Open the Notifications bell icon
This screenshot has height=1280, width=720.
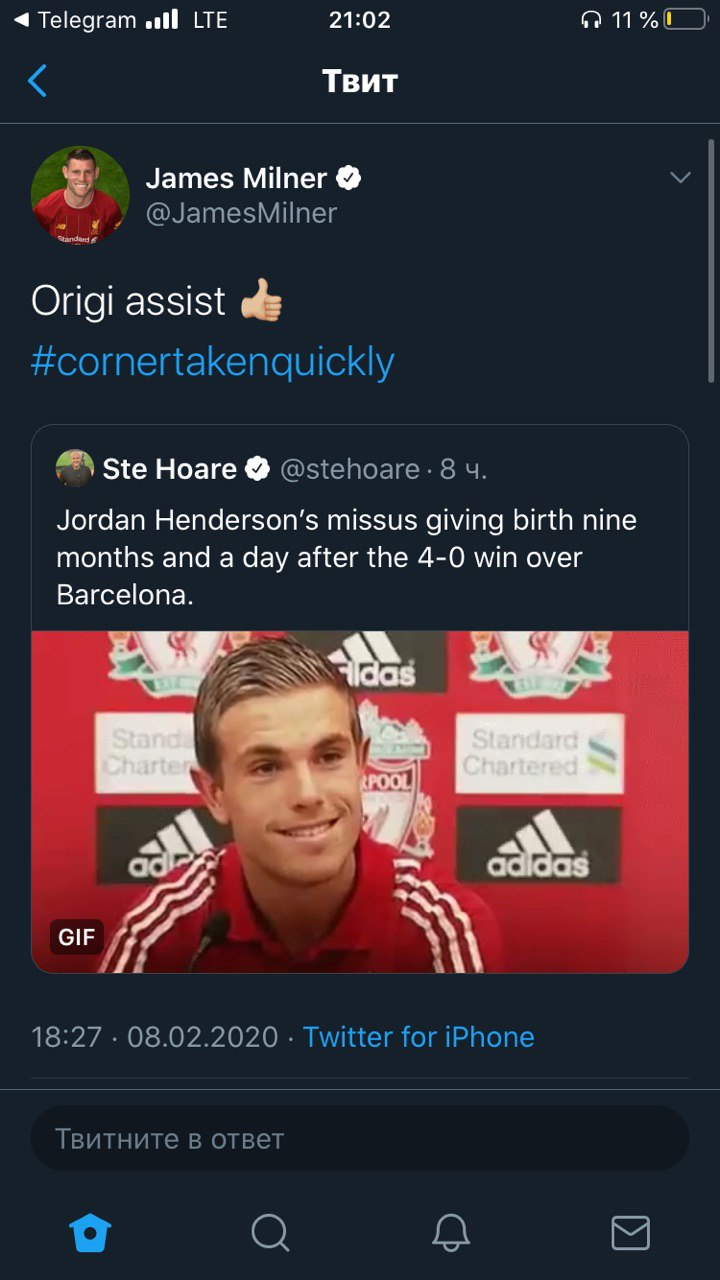tap(451, 1233)
